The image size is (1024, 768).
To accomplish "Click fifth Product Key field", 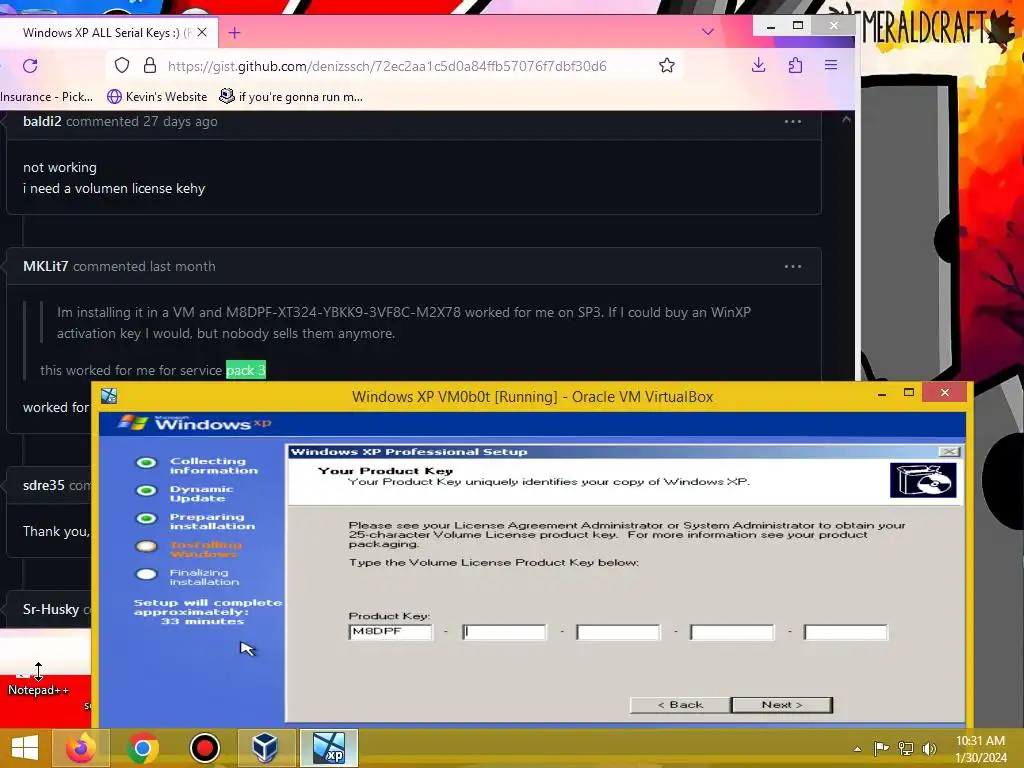I will [845, 632].
